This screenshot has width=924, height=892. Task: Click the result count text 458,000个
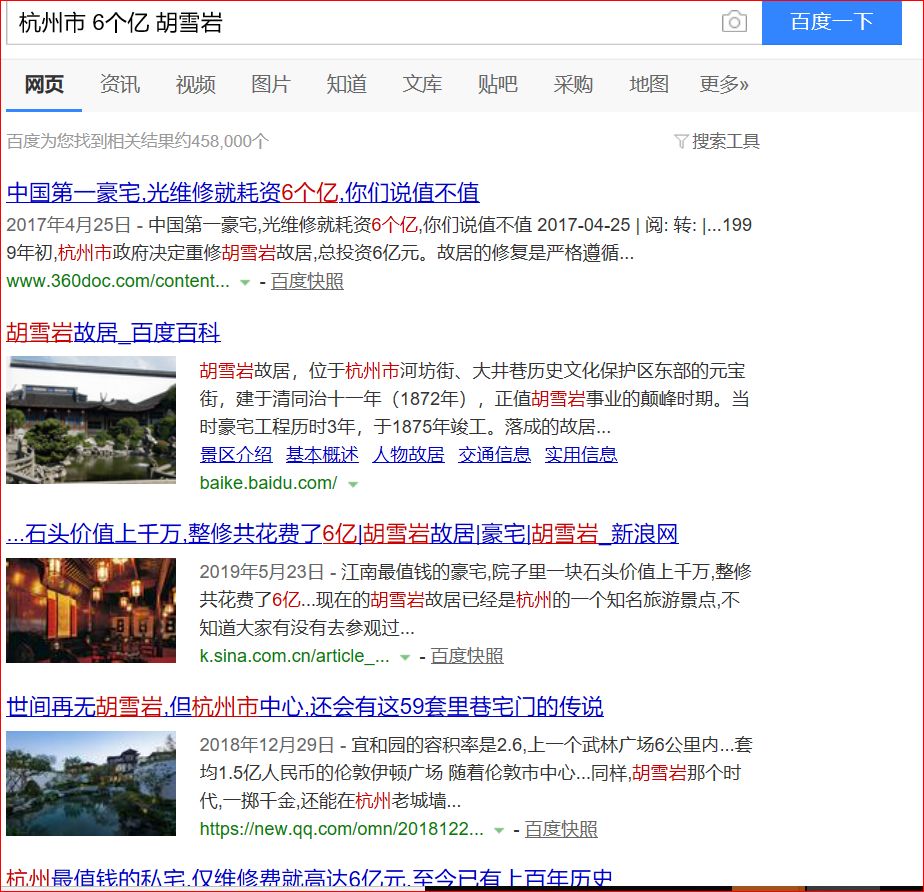230,141
